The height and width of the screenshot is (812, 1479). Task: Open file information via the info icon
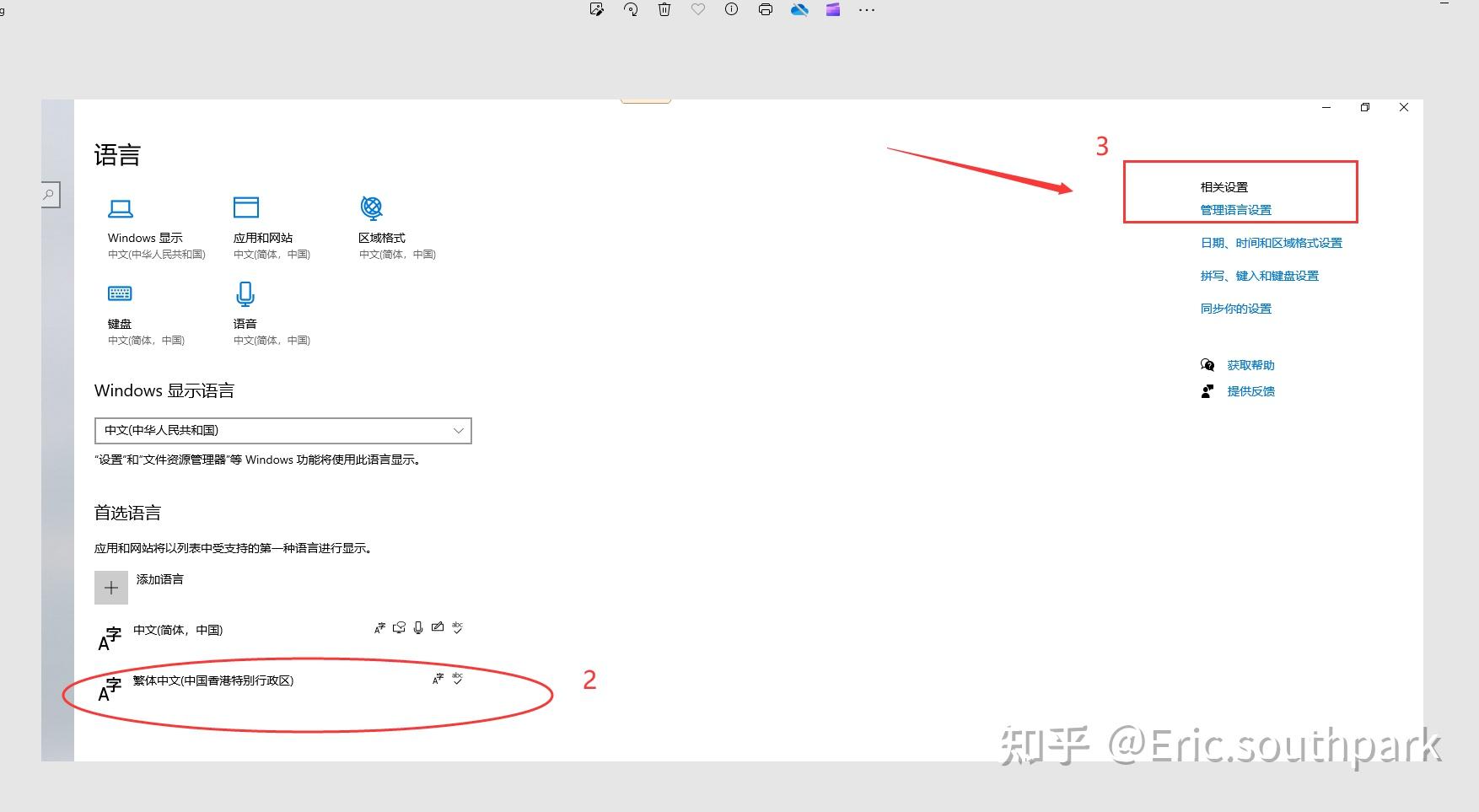pos(731,9)
